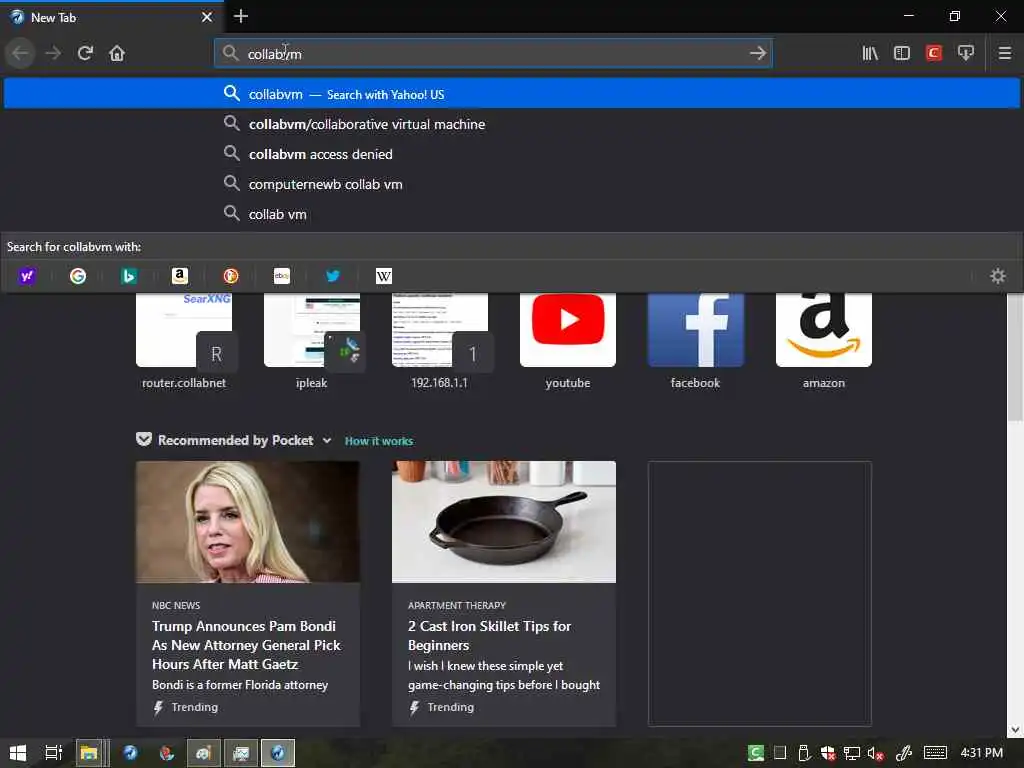Select the New Tab tab
Image resolution: width=1024 pixels, height=768 pixels.
112,17
